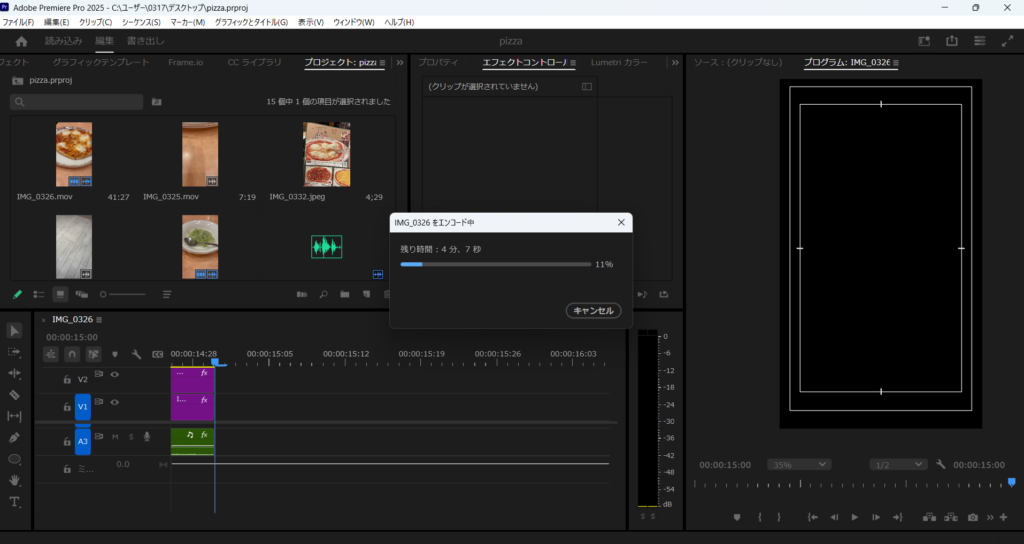Select the Razor tool in the tools panel
The image size is (1024, 544).
coord(14,394)
